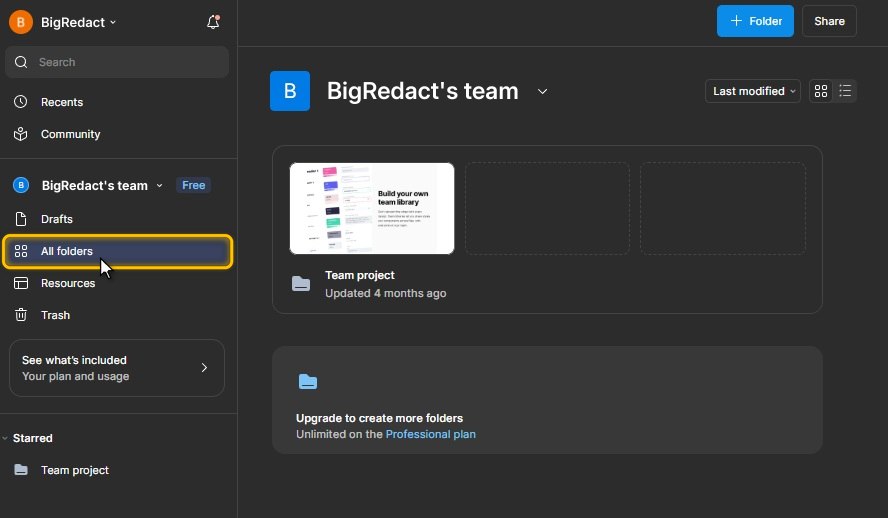Screen dimensions: 888x518
Task: Switch to list view
Action: click(x=845, y=91)
